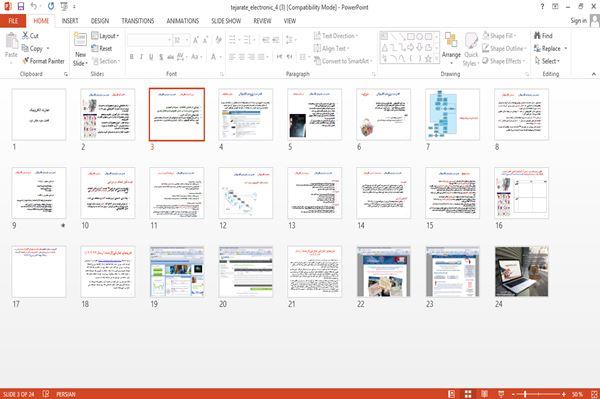The width and height of the screenshot is (600, 399).
Task: Switch to Reading View in status bar
Action: (x=484, y=394)
